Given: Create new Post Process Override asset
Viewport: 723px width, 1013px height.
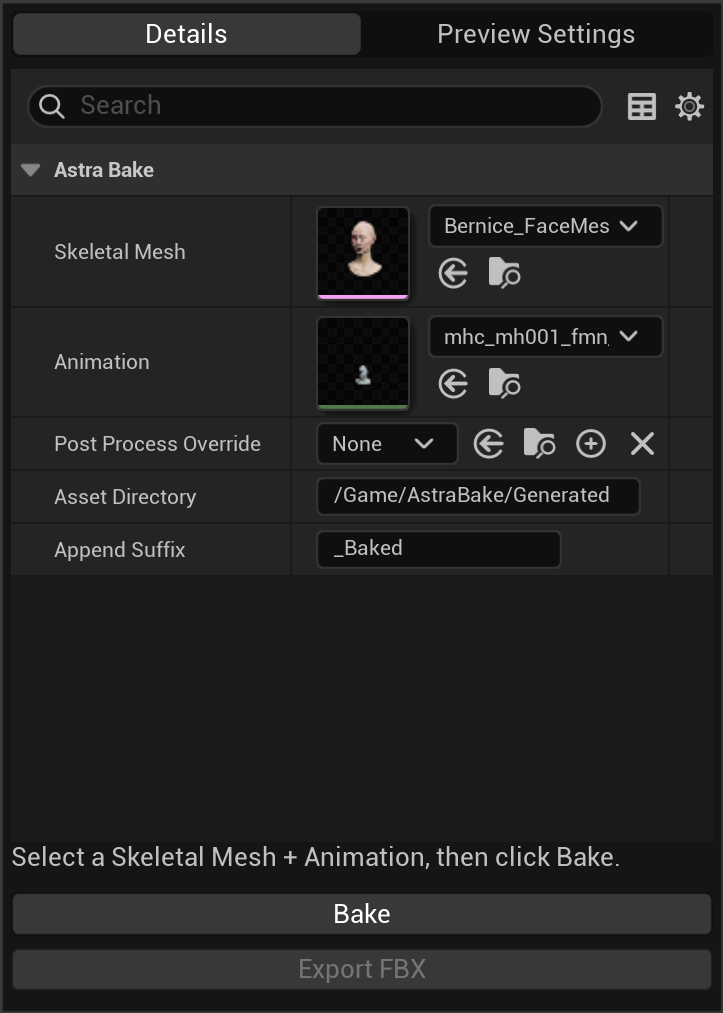Looking at the screenshot, I should pos(591,444).
